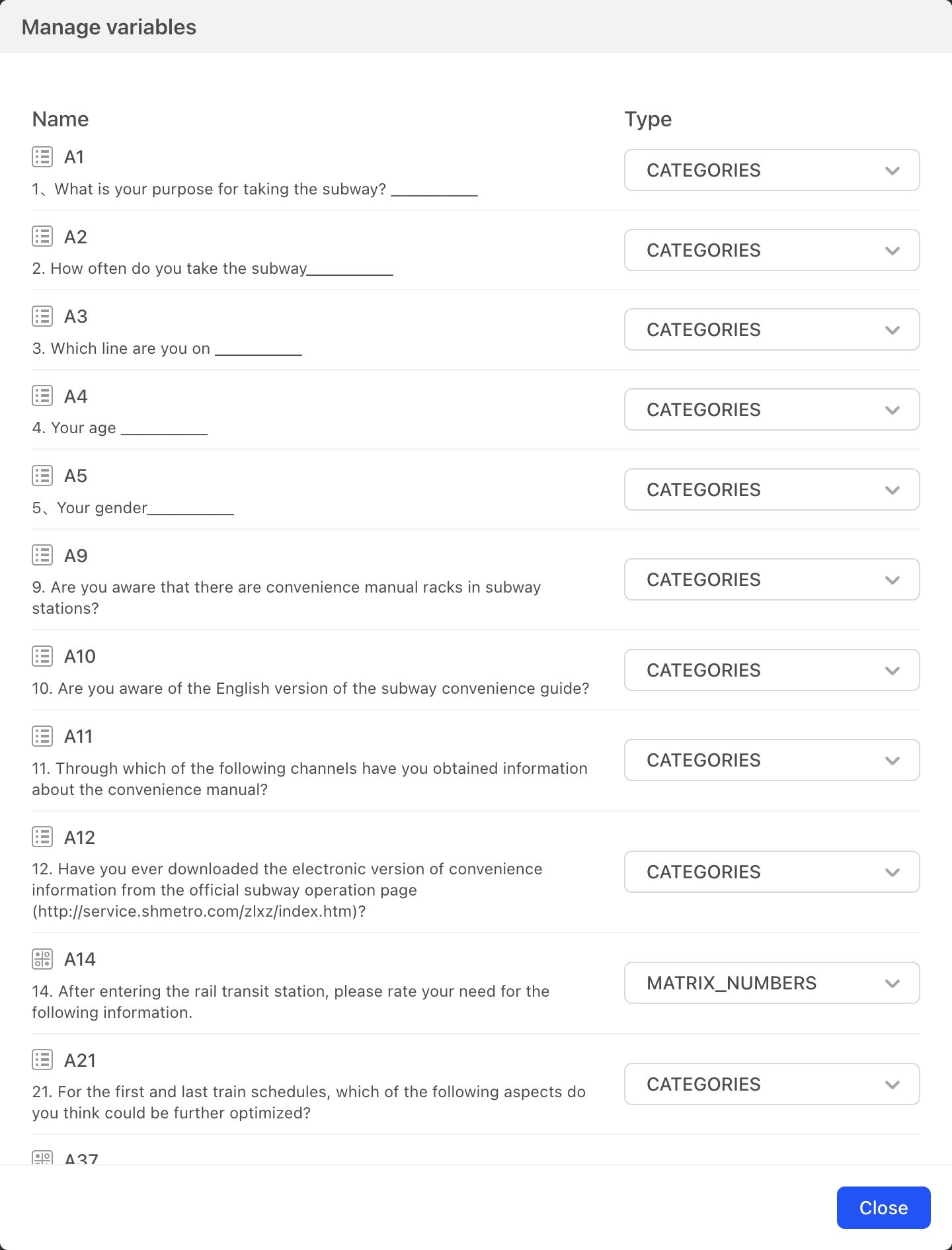The height and width of the screenshot is (1250, 952).
Task: Click the matrix grid icon beside A14
Action: pyautogui.click(x=42, y=959)
